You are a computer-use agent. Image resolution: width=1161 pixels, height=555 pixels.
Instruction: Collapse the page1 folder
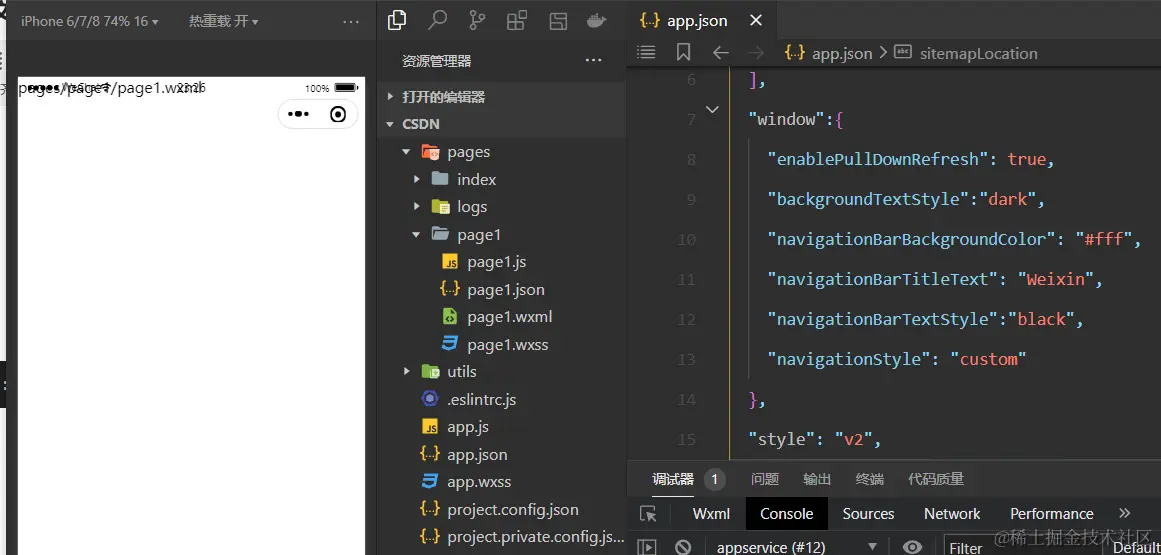click(417, 234)
